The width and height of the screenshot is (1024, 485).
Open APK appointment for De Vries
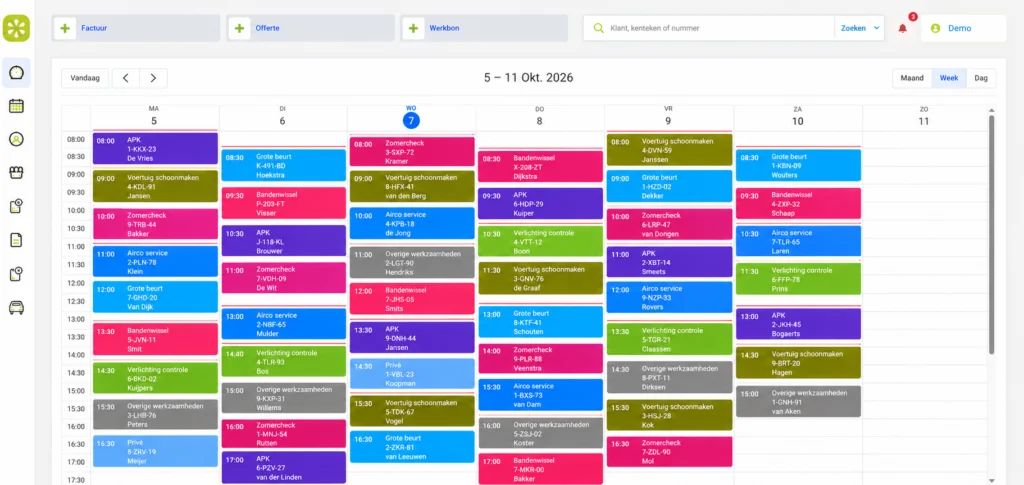tap(155, 149)
